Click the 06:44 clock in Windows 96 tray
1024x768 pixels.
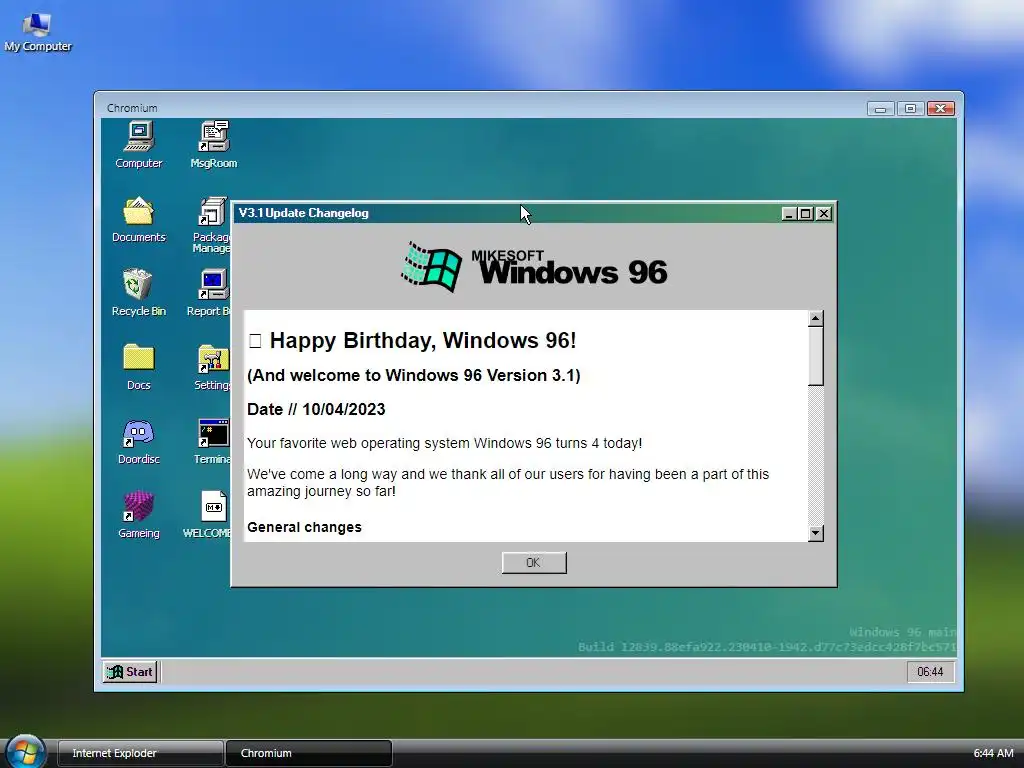click(x=930, y=671)
